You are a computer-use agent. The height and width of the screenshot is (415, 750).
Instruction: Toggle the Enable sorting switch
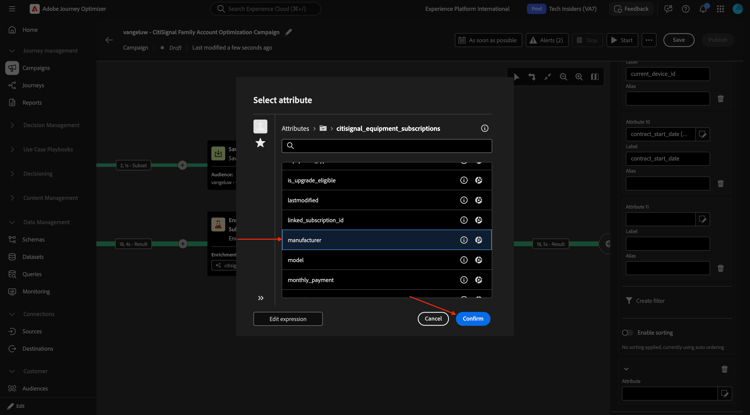(x=627, y=333)
